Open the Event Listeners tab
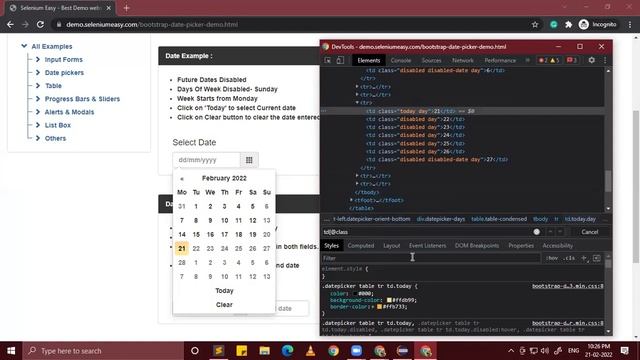 point(427,245)
